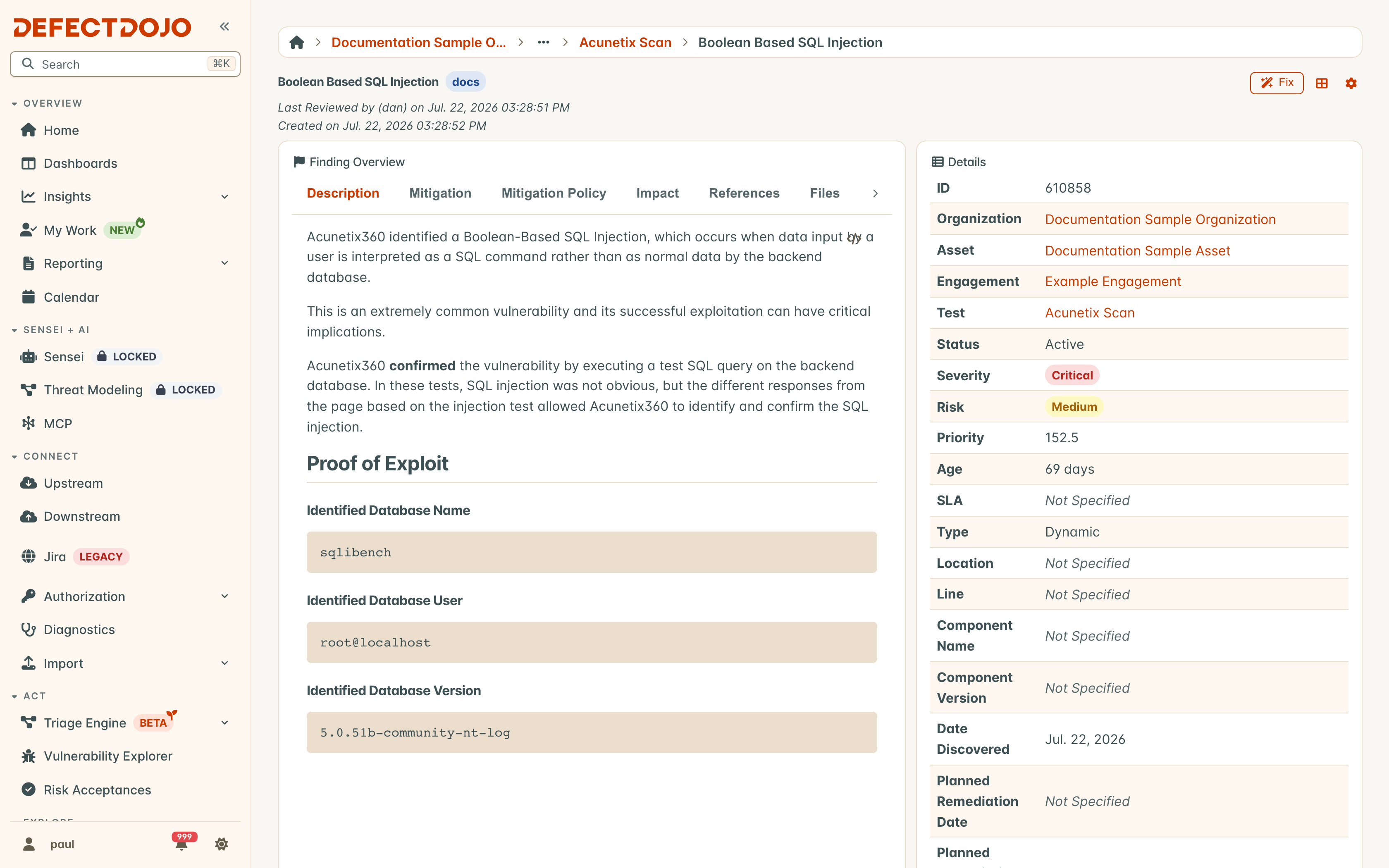Open Documentation Sample Asset link
The image size is (1389, 868).
point(1137,251)
